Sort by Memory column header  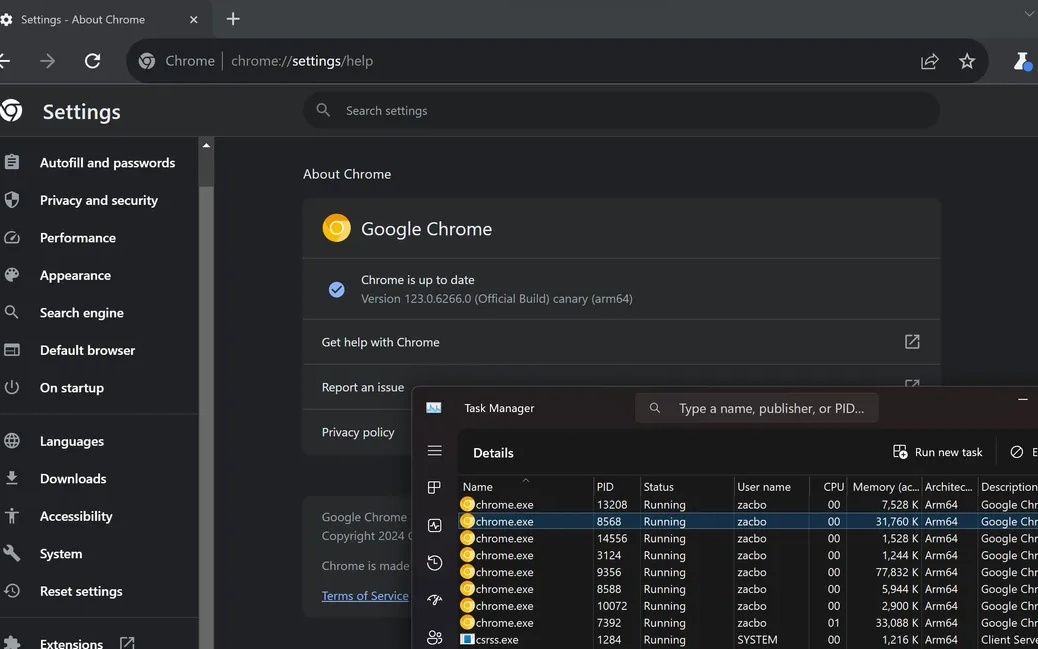(885, 487)
